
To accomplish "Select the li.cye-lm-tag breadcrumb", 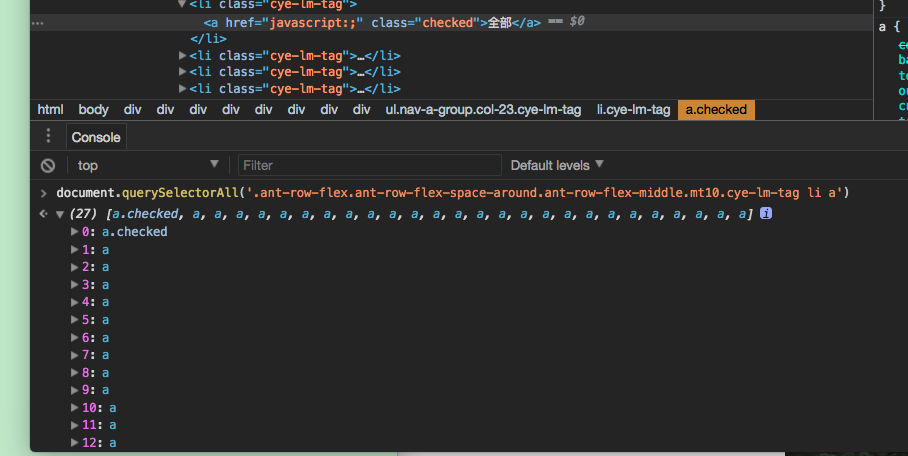I will pyautogui.click(x=634, y=110).
